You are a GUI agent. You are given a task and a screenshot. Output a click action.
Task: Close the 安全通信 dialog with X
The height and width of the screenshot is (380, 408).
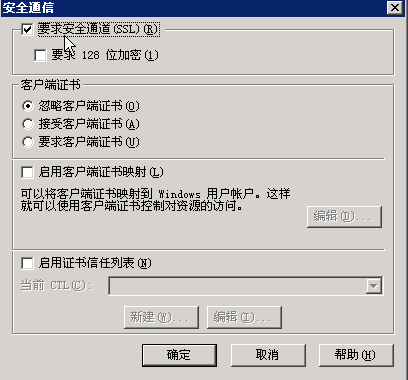tap(395, 8)
